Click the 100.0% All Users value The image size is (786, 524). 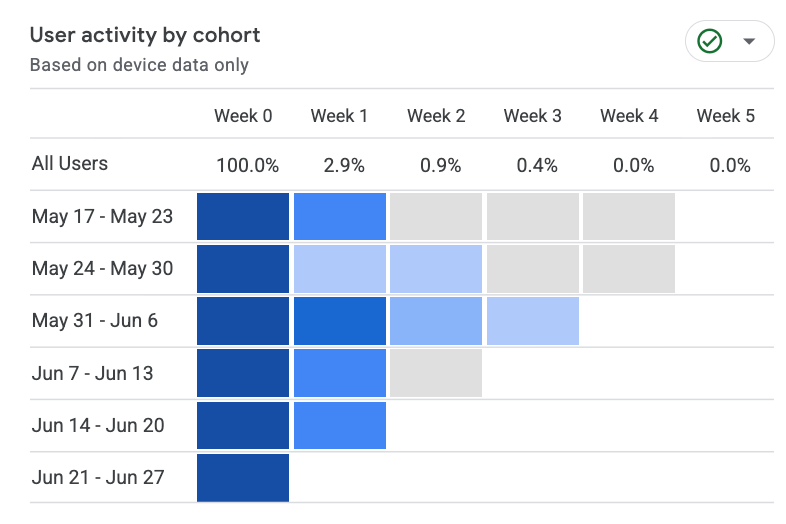click(247, 165)
